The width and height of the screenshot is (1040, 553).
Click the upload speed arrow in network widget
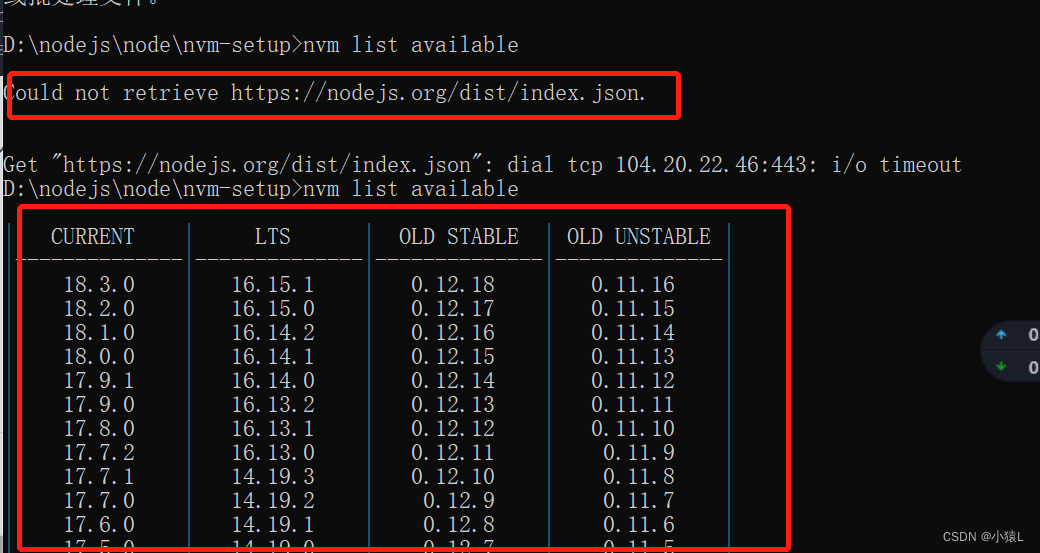click(1002, 335)
